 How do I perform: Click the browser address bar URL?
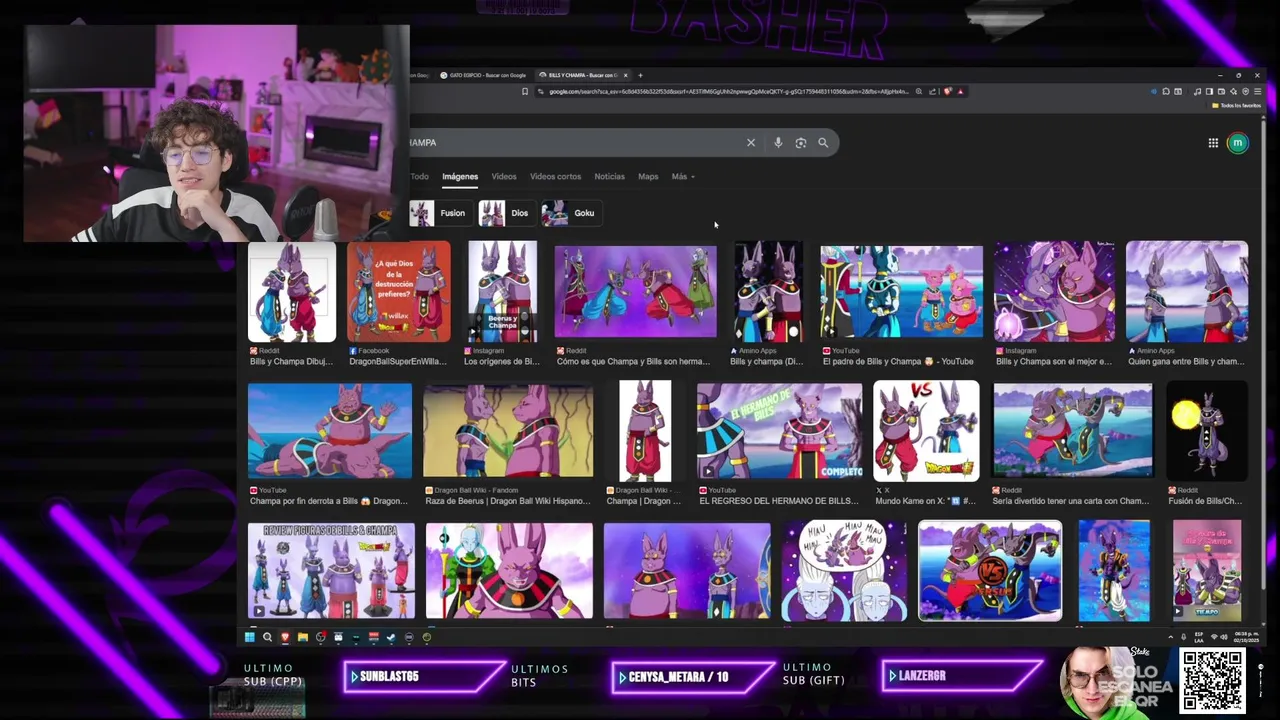[728, 91]
